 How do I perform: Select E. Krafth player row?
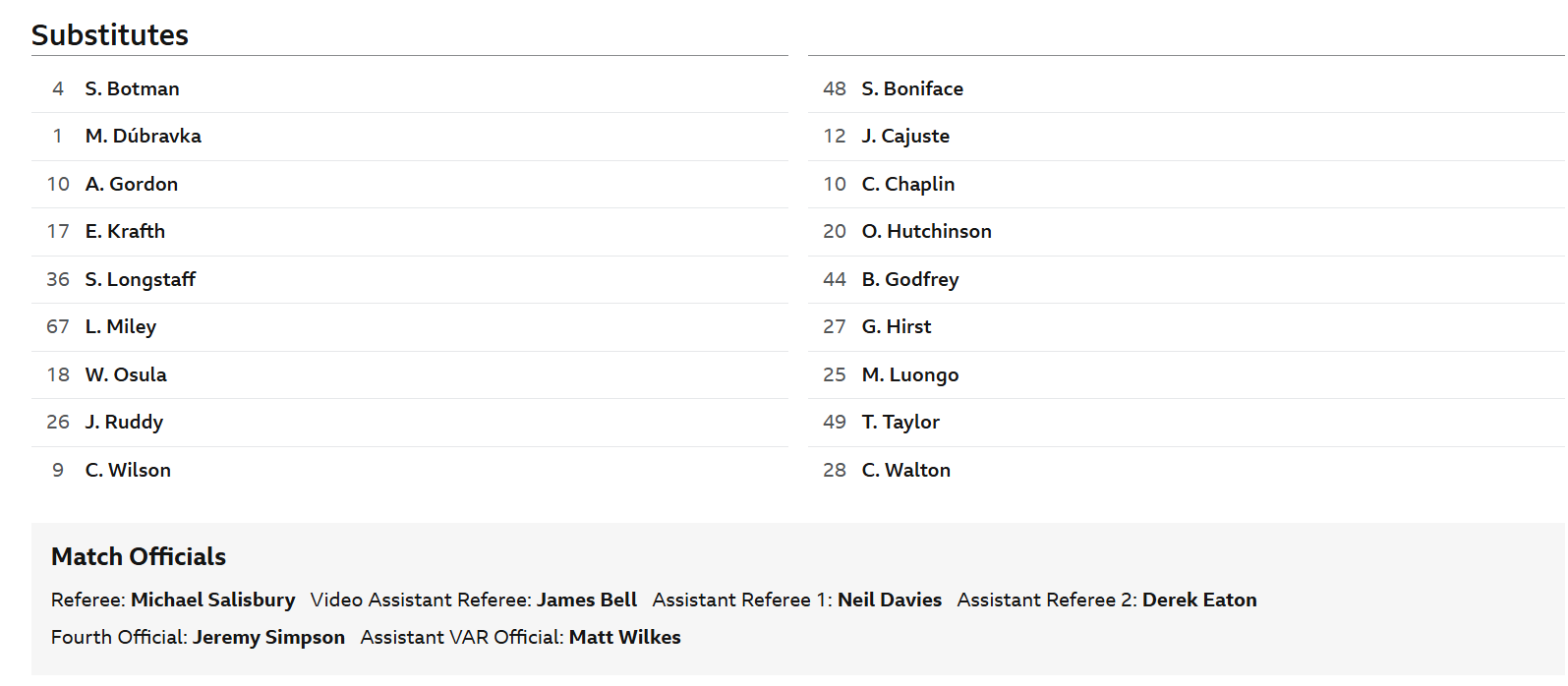pos(125,231)
